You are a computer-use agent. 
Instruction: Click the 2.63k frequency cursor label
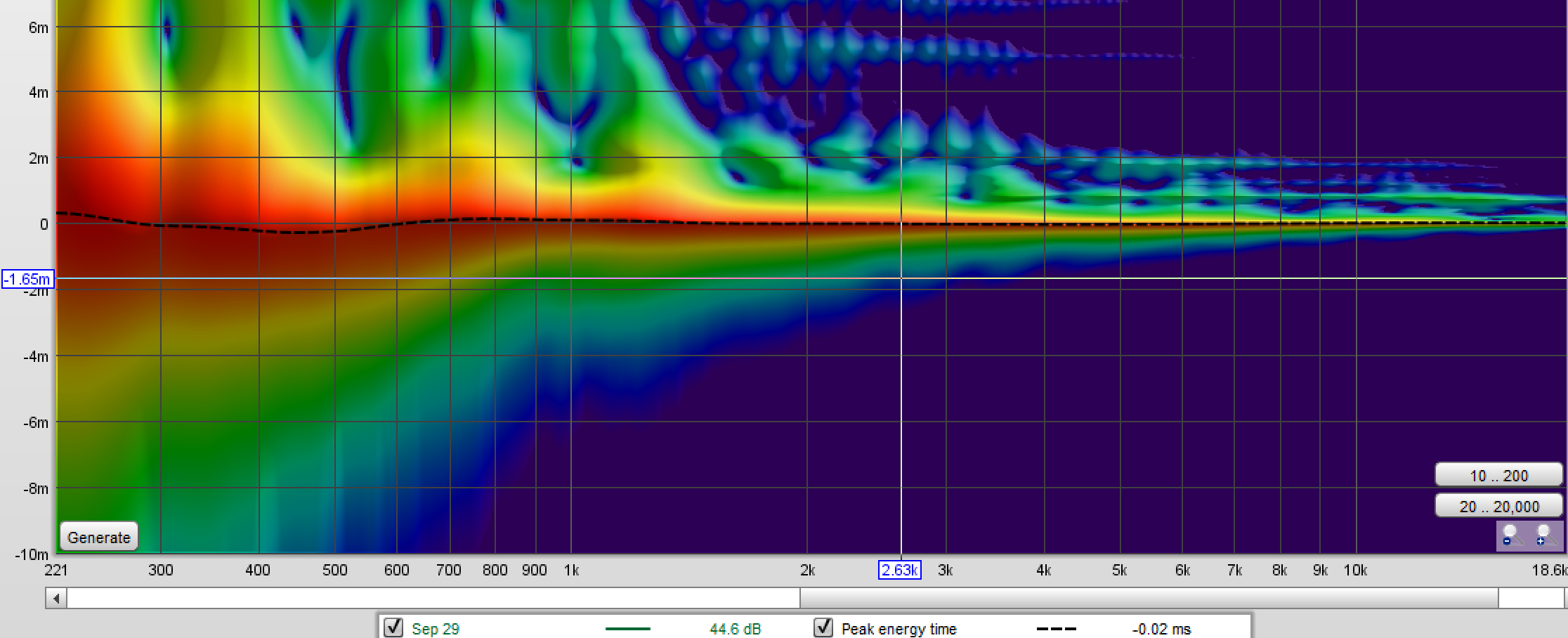tap(899, 570)
